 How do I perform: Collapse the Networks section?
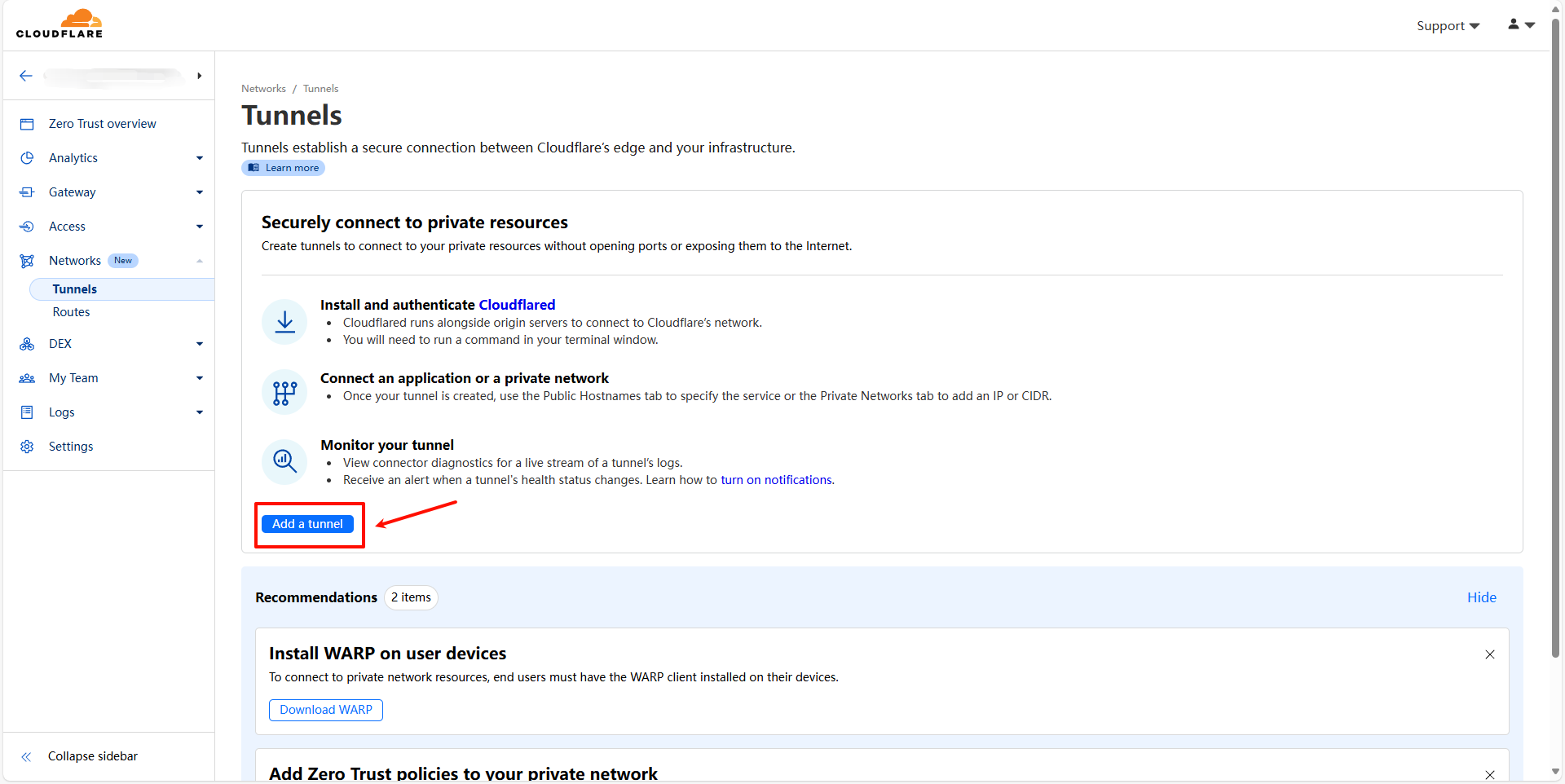pyautogui.click(x=199, y=261)
